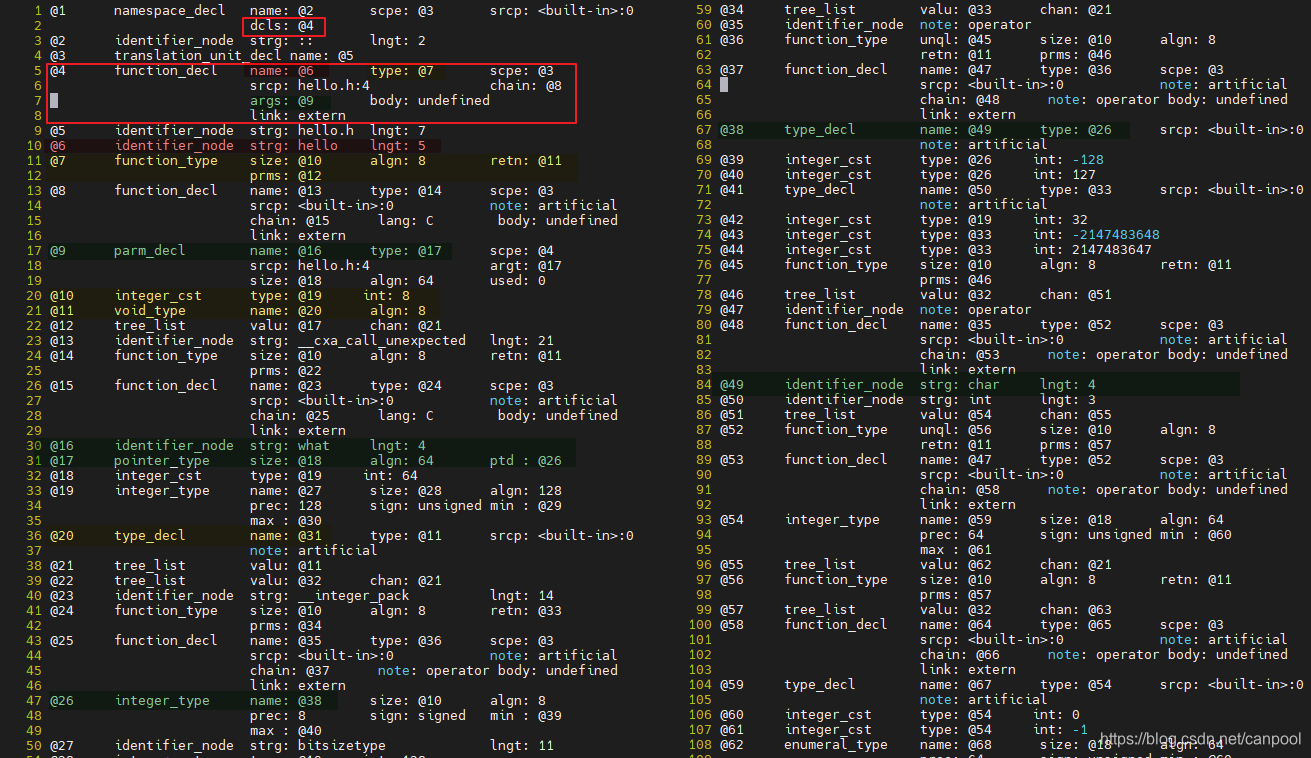The width and height of the screenshot is (1311, 758).
Task: Click the bitsizetype string on line 50
Action: 342,745
